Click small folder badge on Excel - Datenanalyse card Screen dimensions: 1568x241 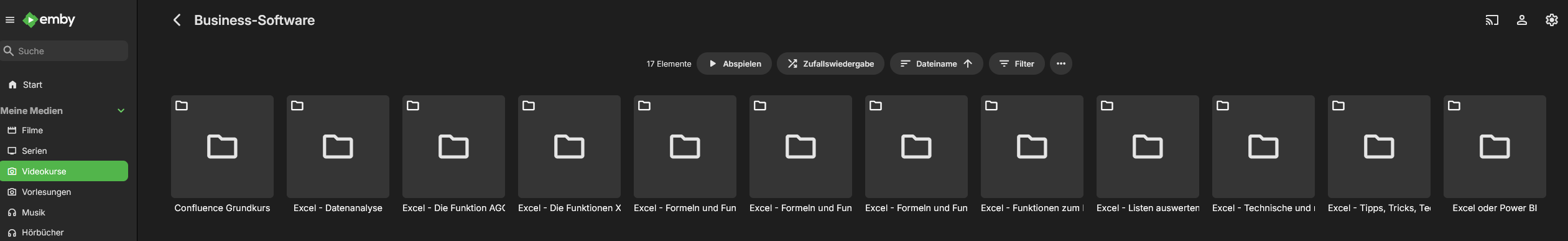tap(297, 106)
